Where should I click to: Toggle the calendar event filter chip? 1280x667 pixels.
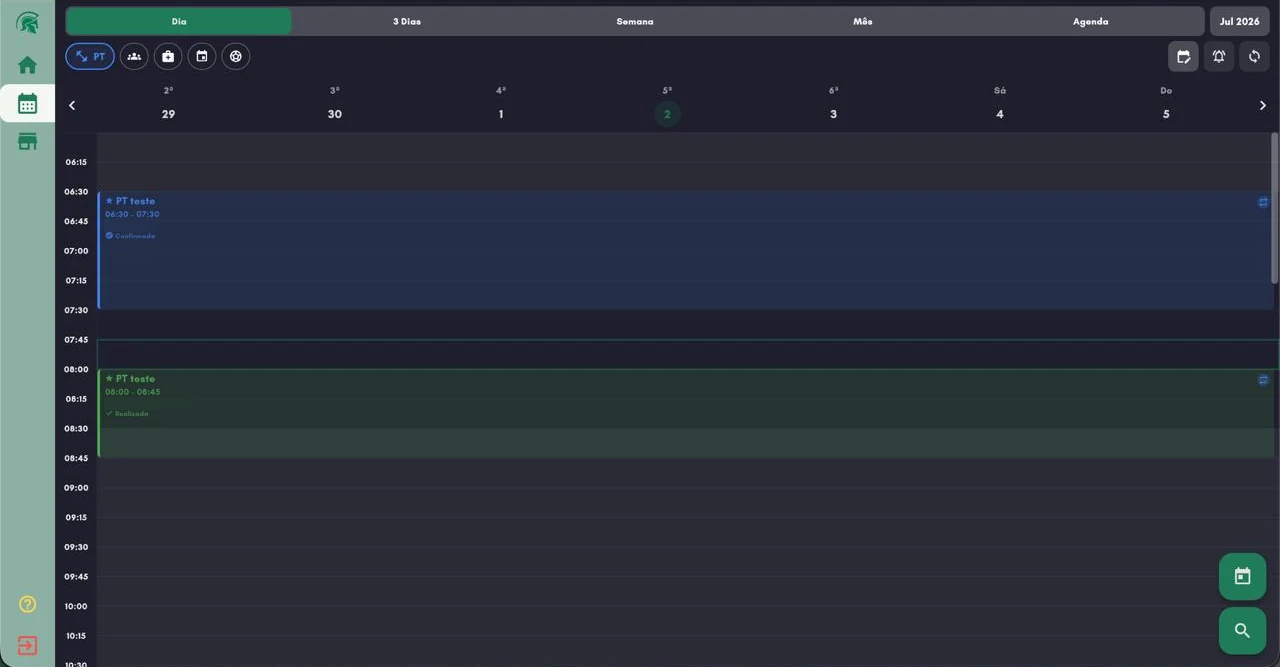tap(202, 56)
